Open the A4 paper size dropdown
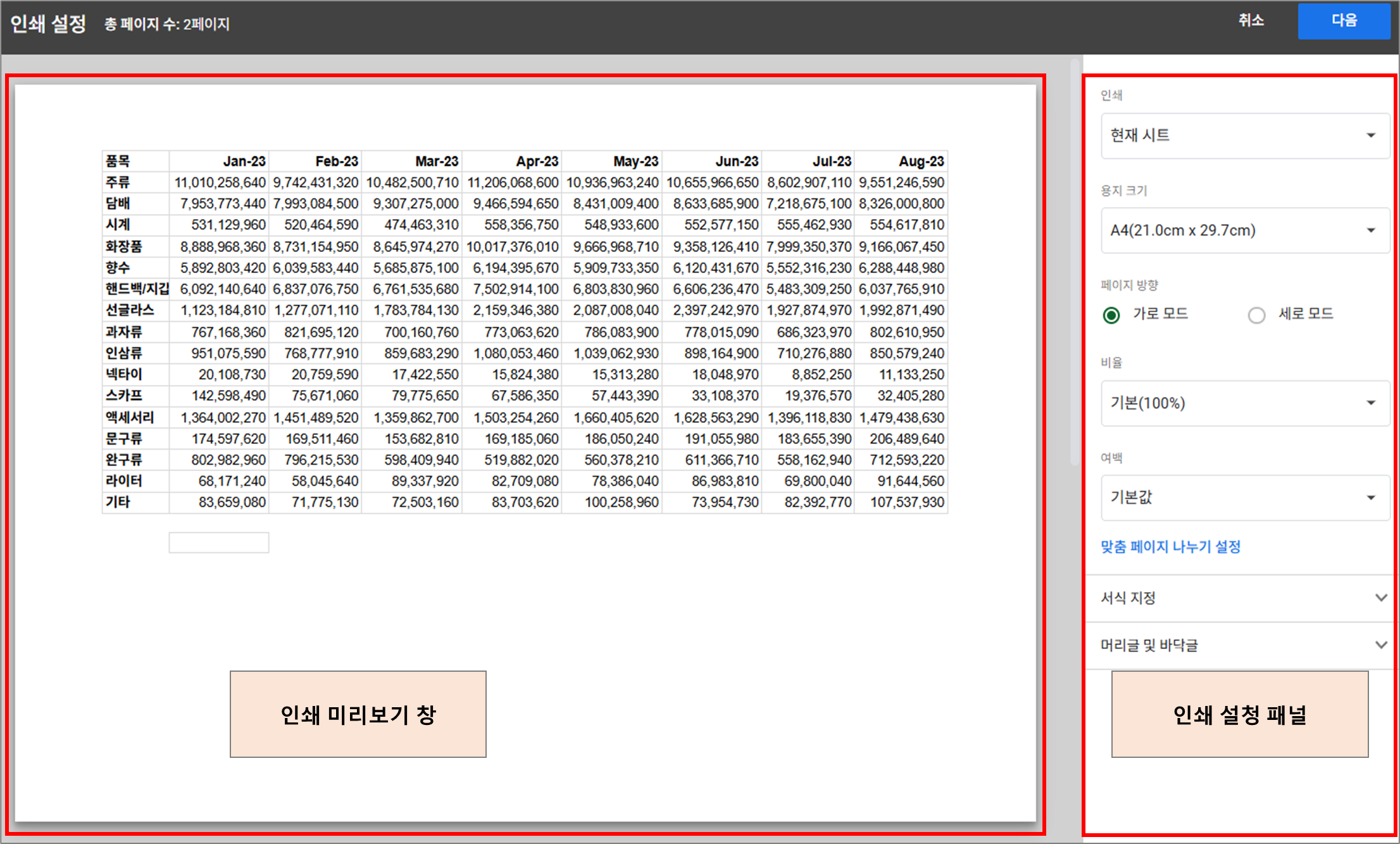The width and height of the screenshot is (1400, 844). [x=1234, y=230]
